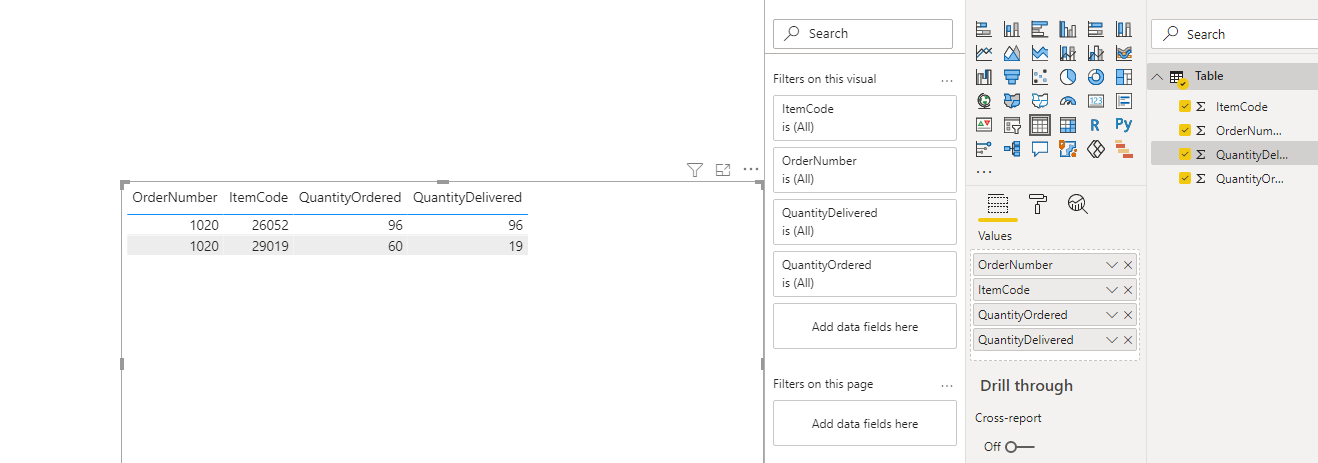1318x463 pixels.
Task: Remove ItemCode from Values
Action: click(x=1128, y=290)
